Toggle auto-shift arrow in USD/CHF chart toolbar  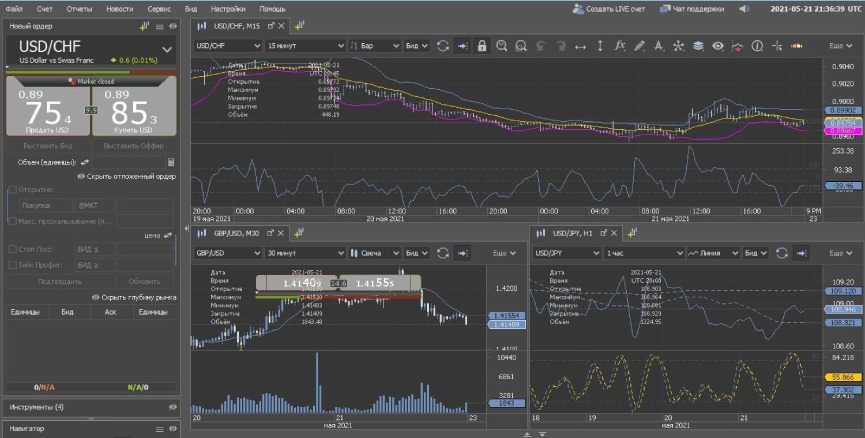coord(462,46)
